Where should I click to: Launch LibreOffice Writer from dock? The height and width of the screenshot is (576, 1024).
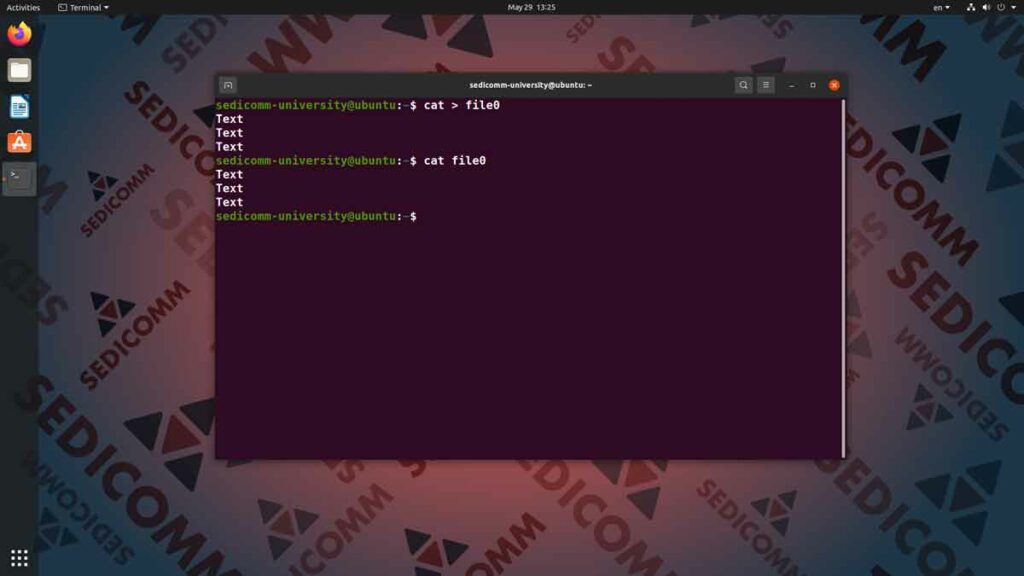19,106
